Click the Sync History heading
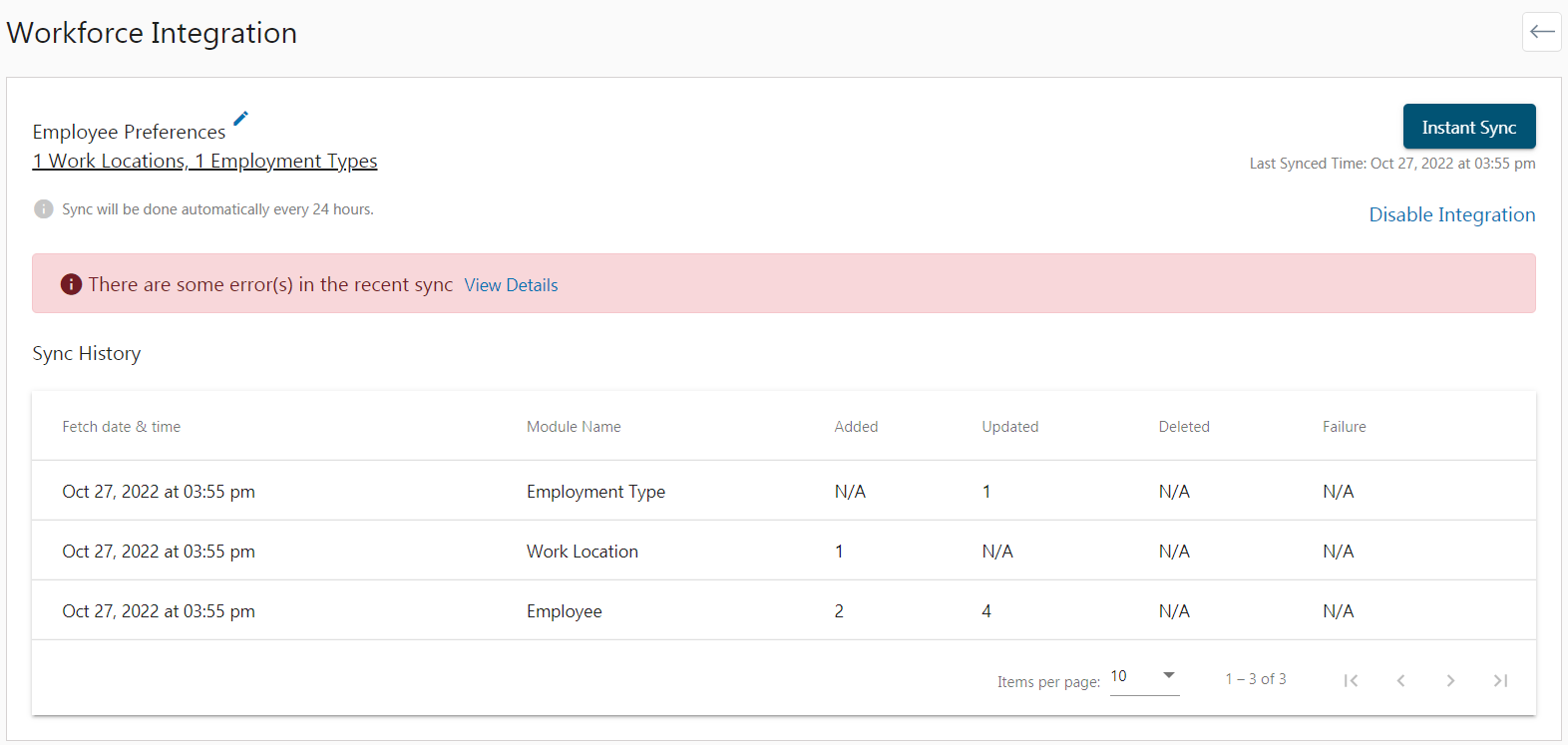This screenshot has height=745, width=1568. 87,354
